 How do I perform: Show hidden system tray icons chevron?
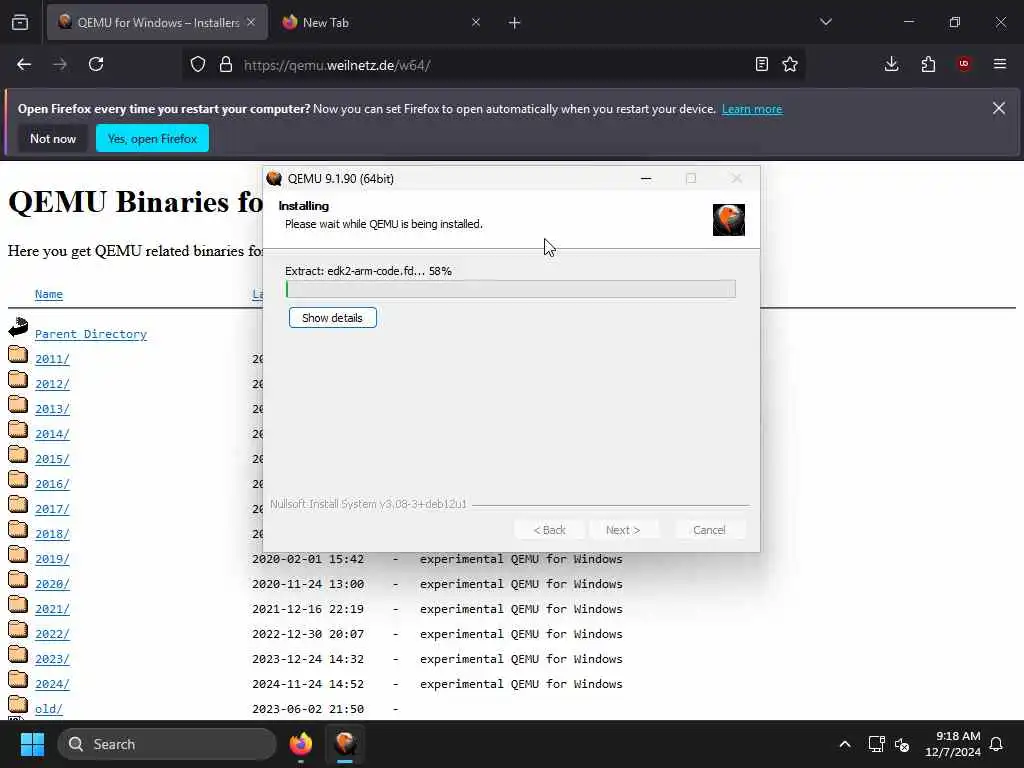point(844,744)
